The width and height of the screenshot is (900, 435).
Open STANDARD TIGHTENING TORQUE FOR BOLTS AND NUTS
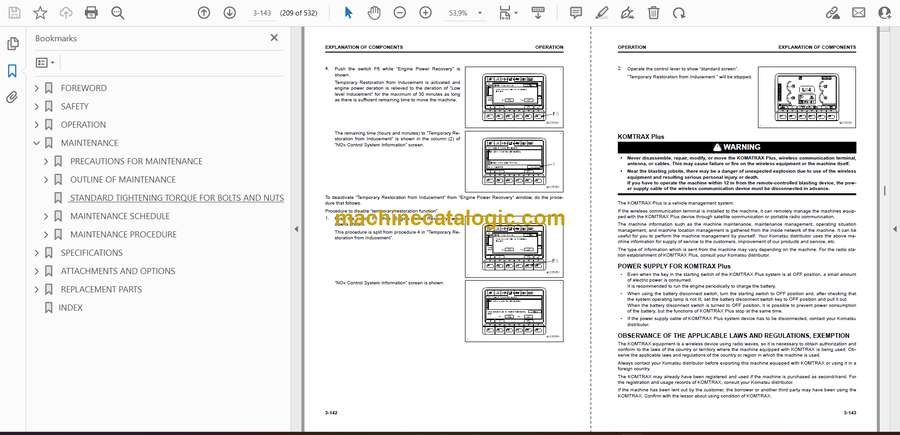[x=177, y=198]
